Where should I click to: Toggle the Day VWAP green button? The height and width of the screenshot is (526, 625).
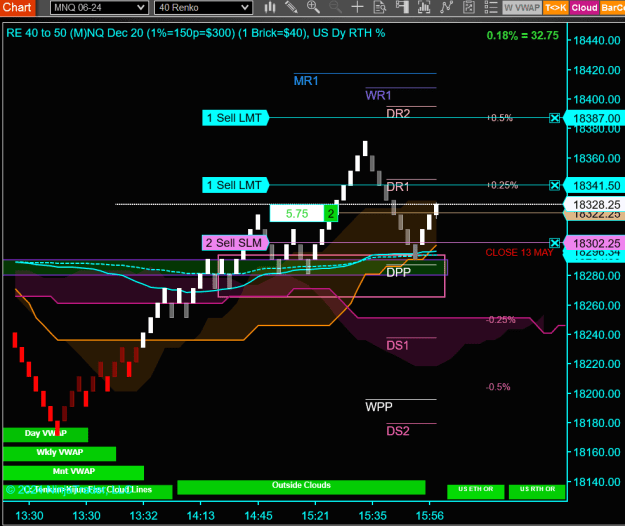tap(45, 434)
